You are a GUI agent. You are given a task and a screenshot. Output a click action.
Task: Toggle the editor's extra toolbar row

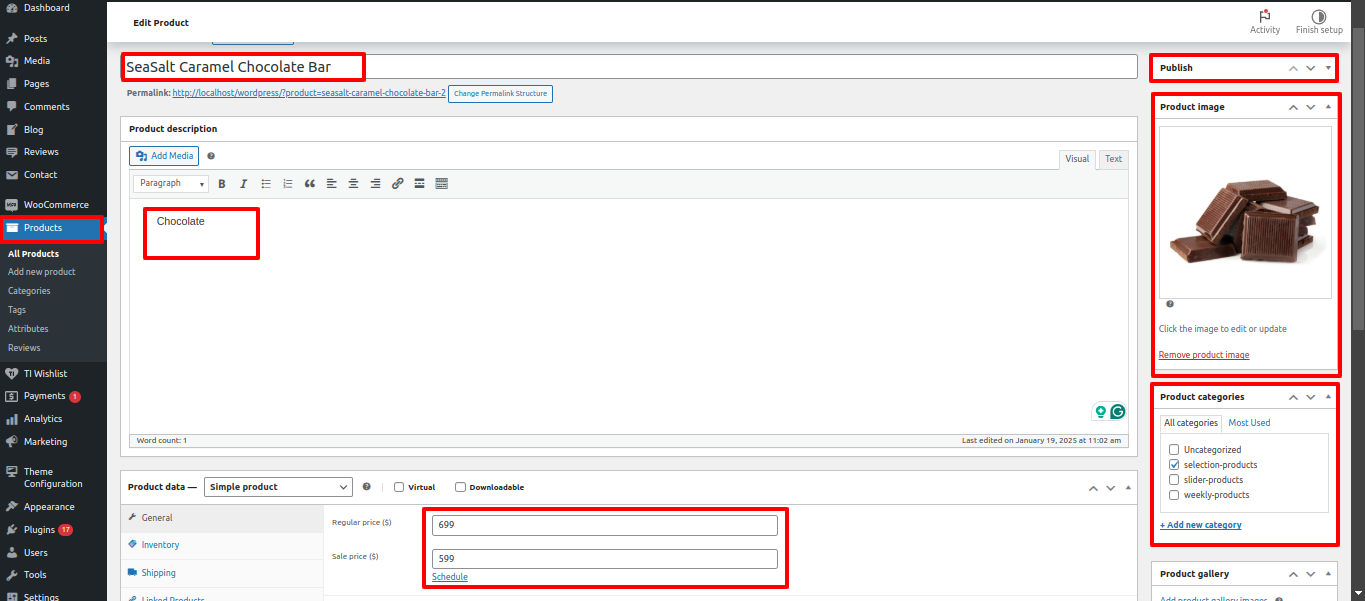tap(441, 184)
